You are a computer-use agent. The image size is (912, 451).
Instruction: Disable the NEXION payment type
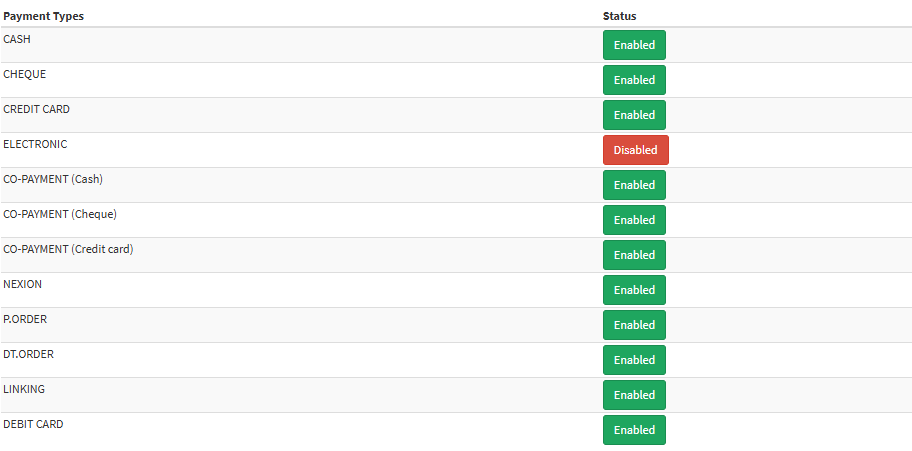tap(634, 290)
